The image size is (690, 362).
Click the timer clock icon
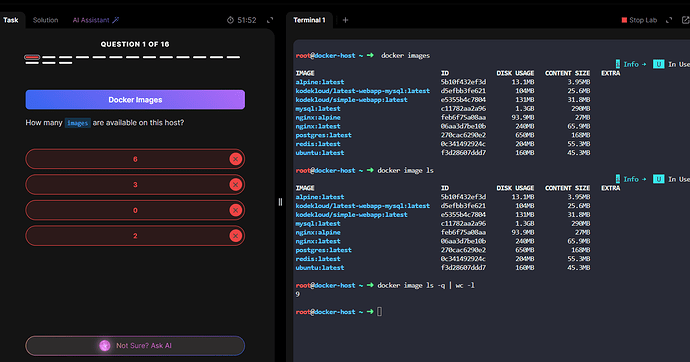point(230,20)
